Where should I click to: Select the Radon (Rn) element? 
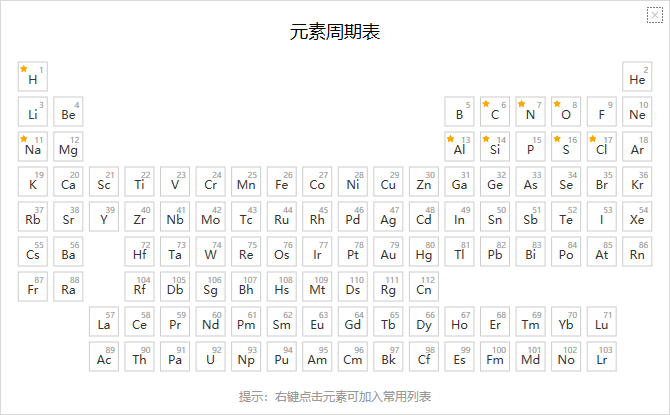tap(637, 252)
